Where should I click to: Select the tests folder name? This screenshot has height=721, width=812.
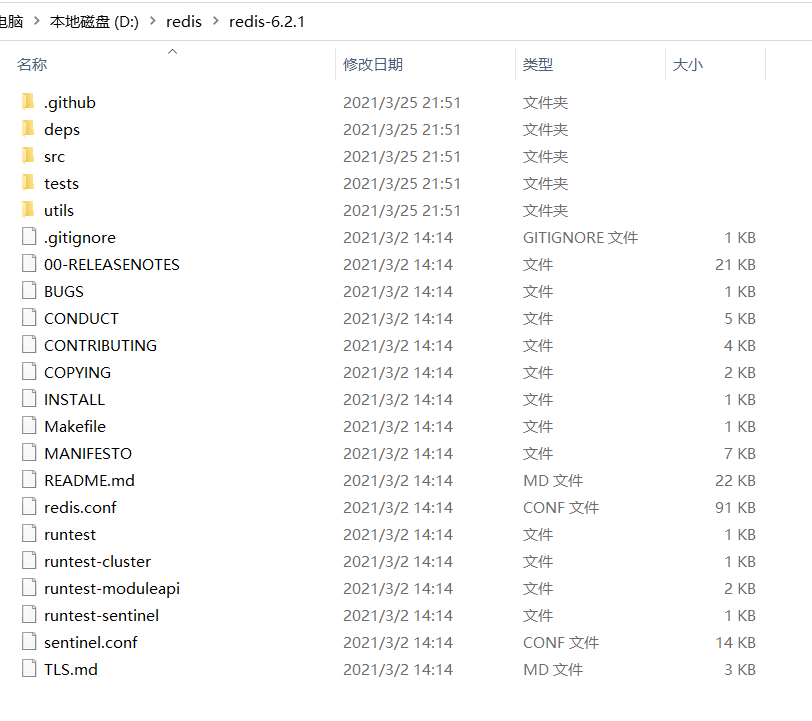click(x=62, y=183)
